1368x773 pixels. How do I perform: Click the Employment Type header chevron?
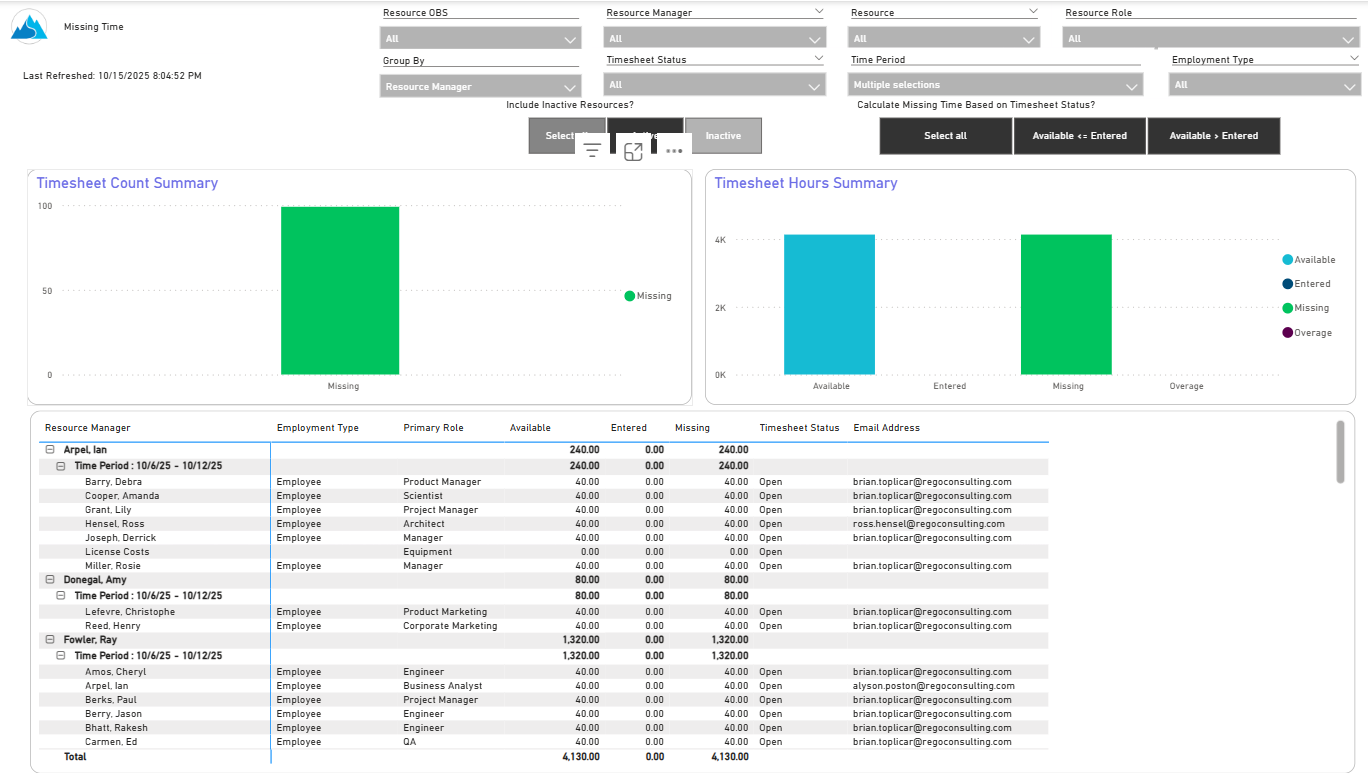[x=1354, y=59]
